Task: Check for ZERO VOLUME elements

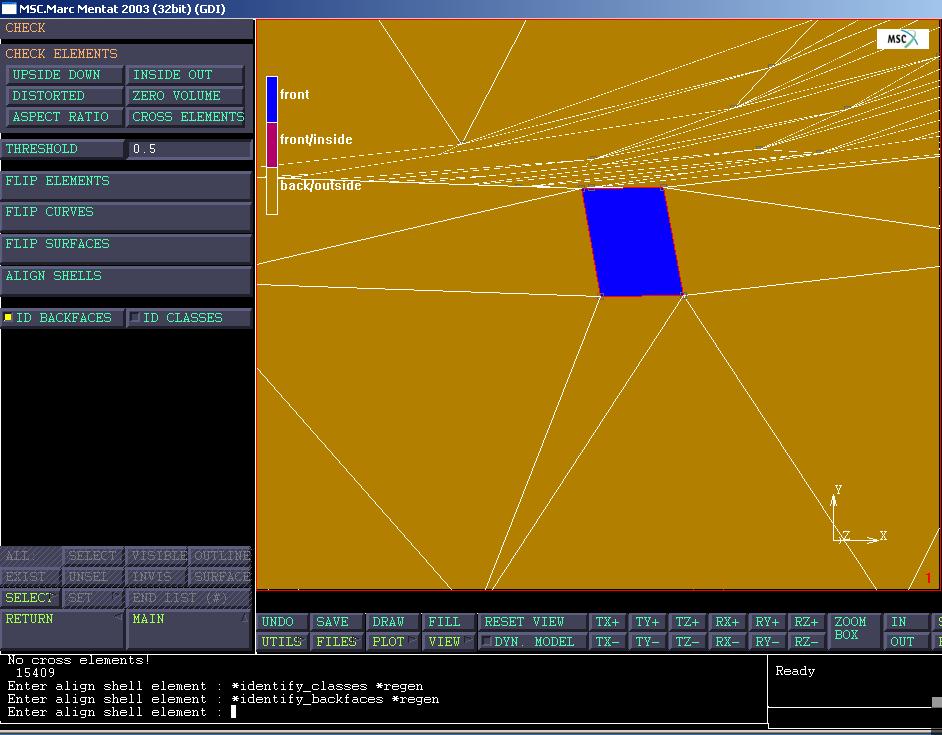Action: pyautogui.click(x=185, y=96)
